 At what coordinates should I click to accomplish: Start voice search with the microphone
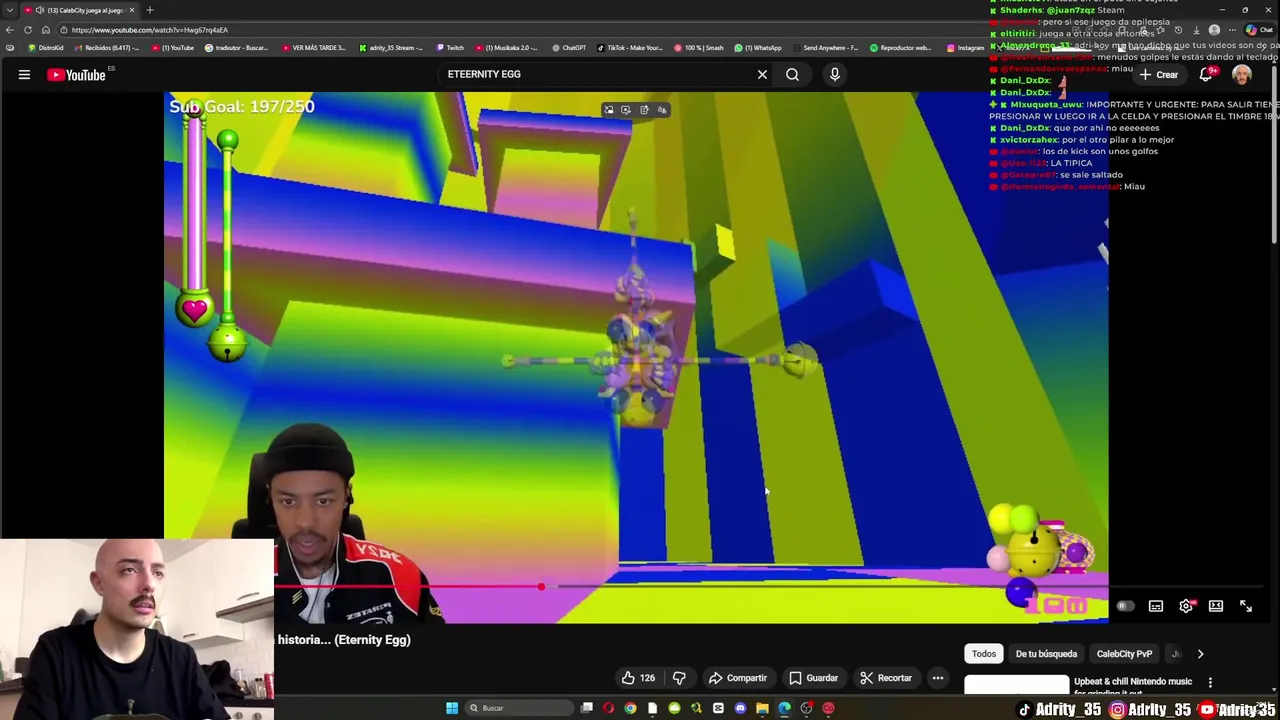[x=835, y=74]
